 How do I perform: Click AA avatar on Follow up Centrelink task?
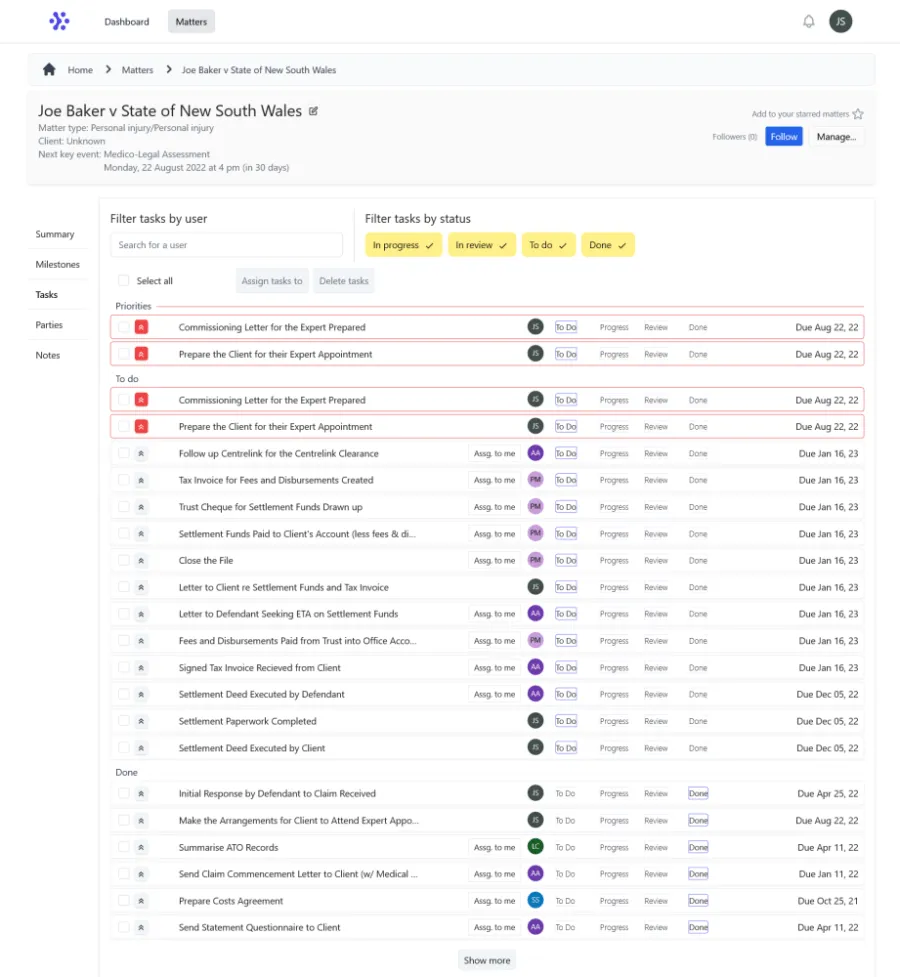click(x=535, y=453)
